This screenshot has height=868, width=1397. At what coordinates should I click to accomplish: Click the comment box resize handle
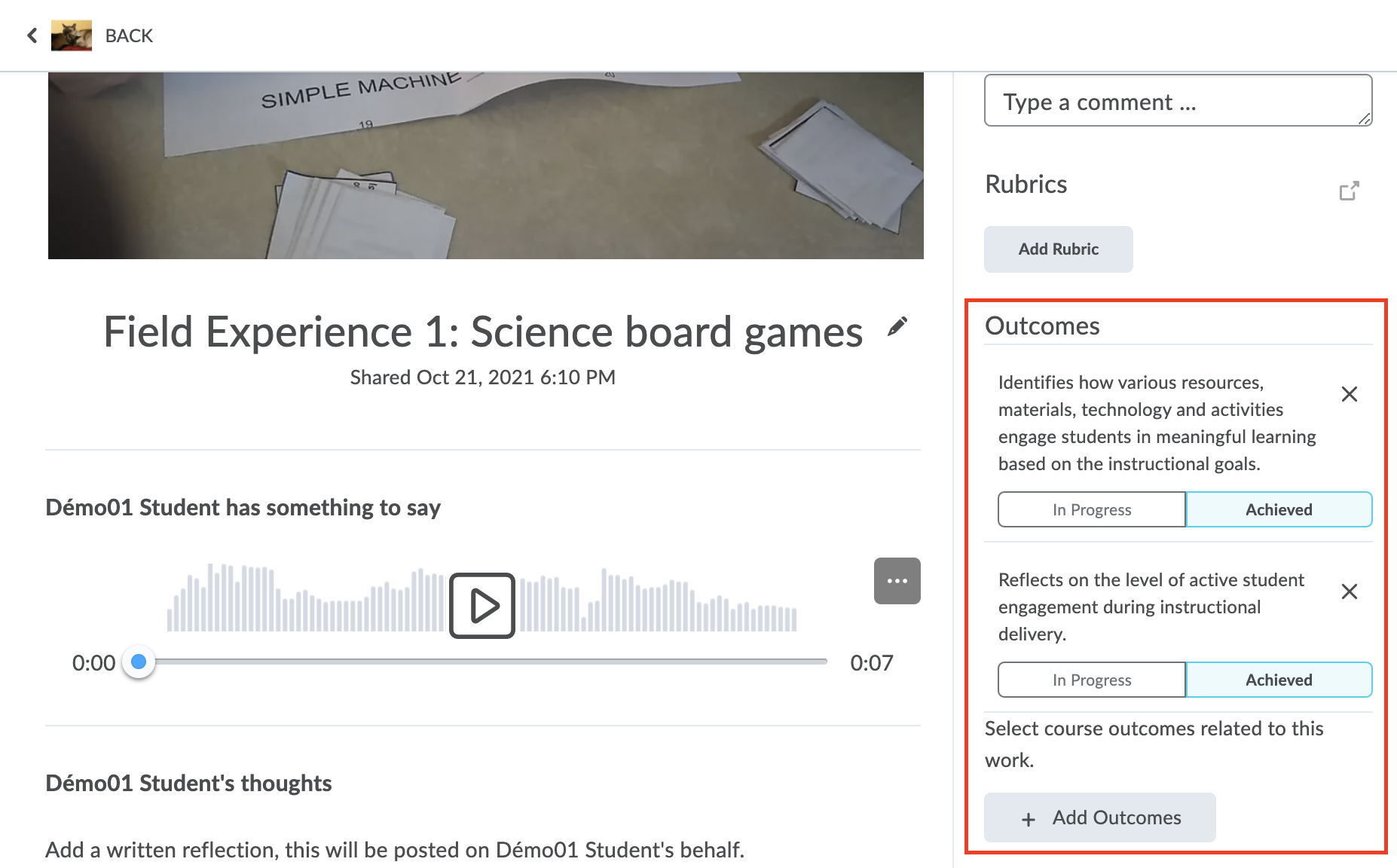click(x=1365, y=118)
